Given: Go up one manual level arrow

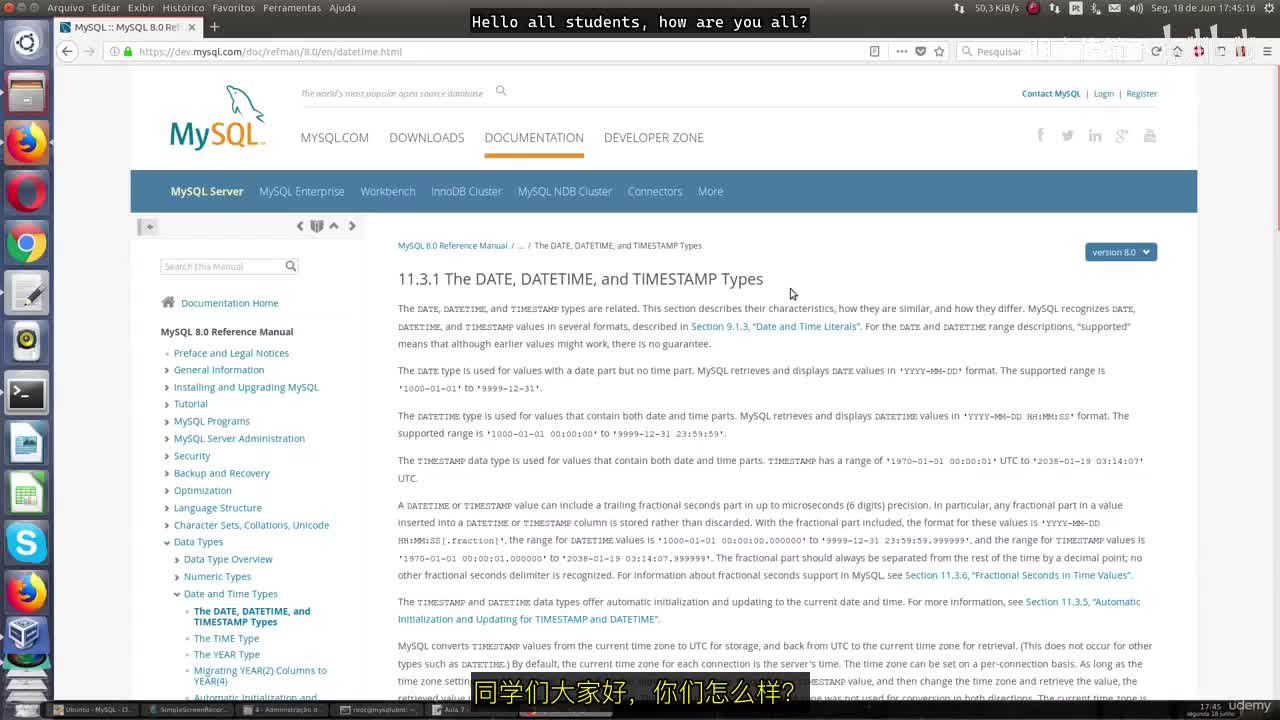Looking at the screenshot, I should 334,226.
